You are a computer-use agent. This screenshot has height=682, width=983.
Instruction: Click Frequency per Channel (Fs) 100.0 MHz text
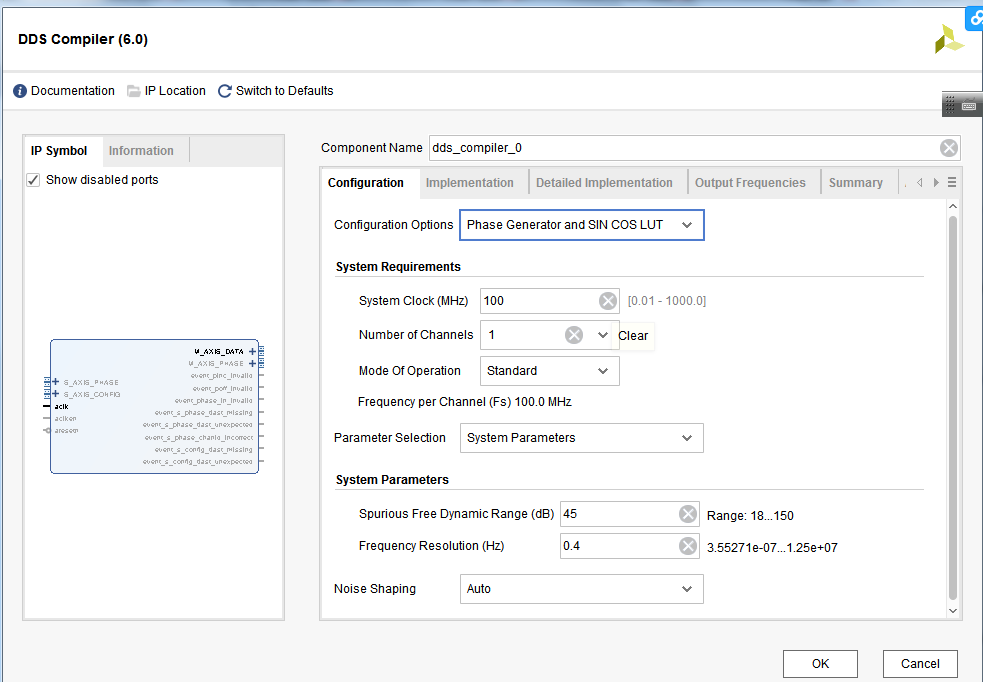tap(465, 402)
